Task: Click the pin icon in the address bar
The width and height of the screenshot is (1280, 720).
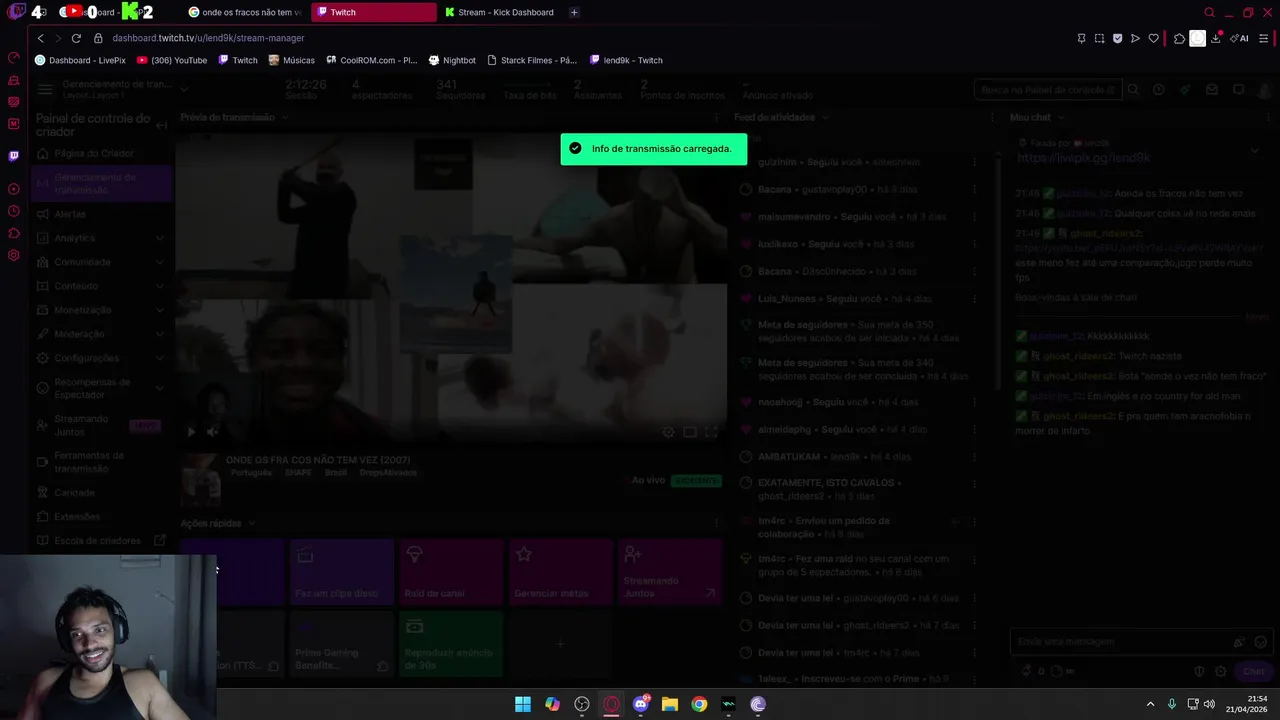Action: pyautogui.click(x=1081, y=38)
